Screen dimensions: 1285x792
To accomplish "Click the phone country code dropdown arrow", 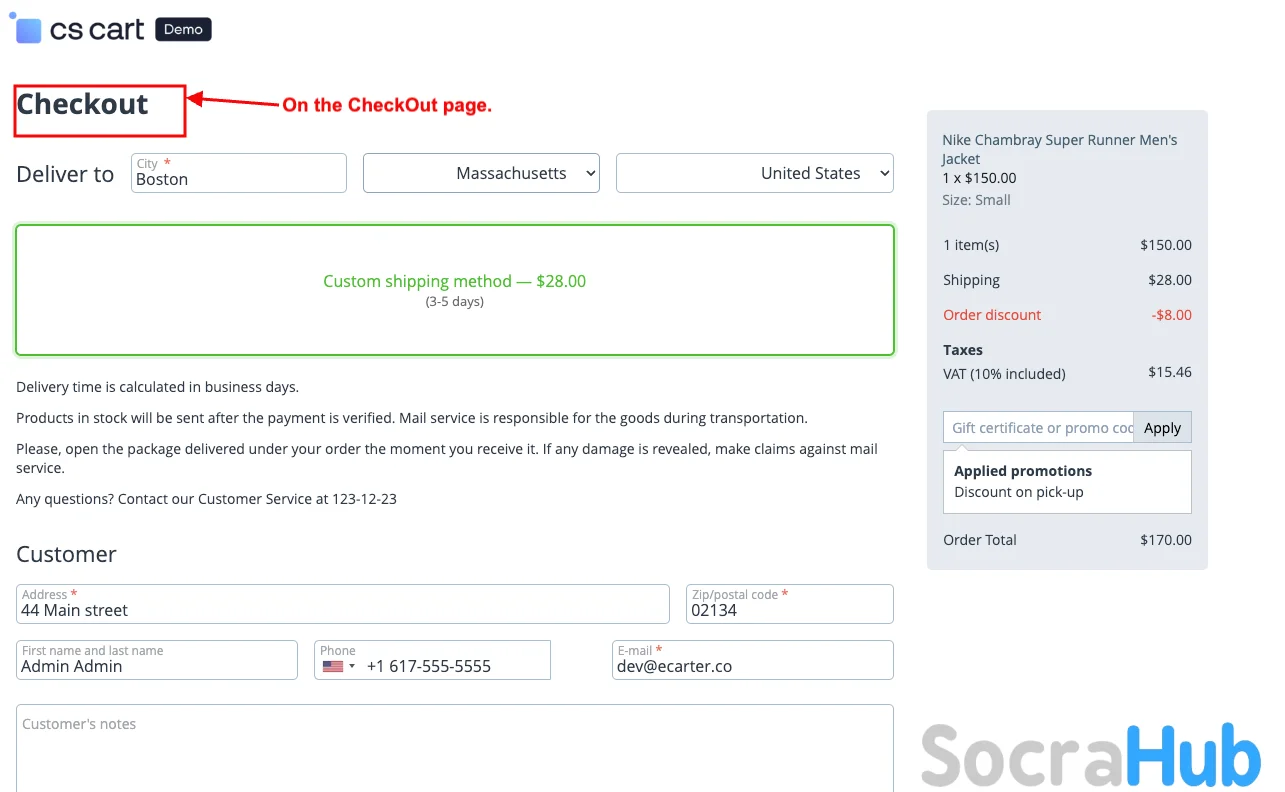I will pyautogui.click(x=352, y=666).
